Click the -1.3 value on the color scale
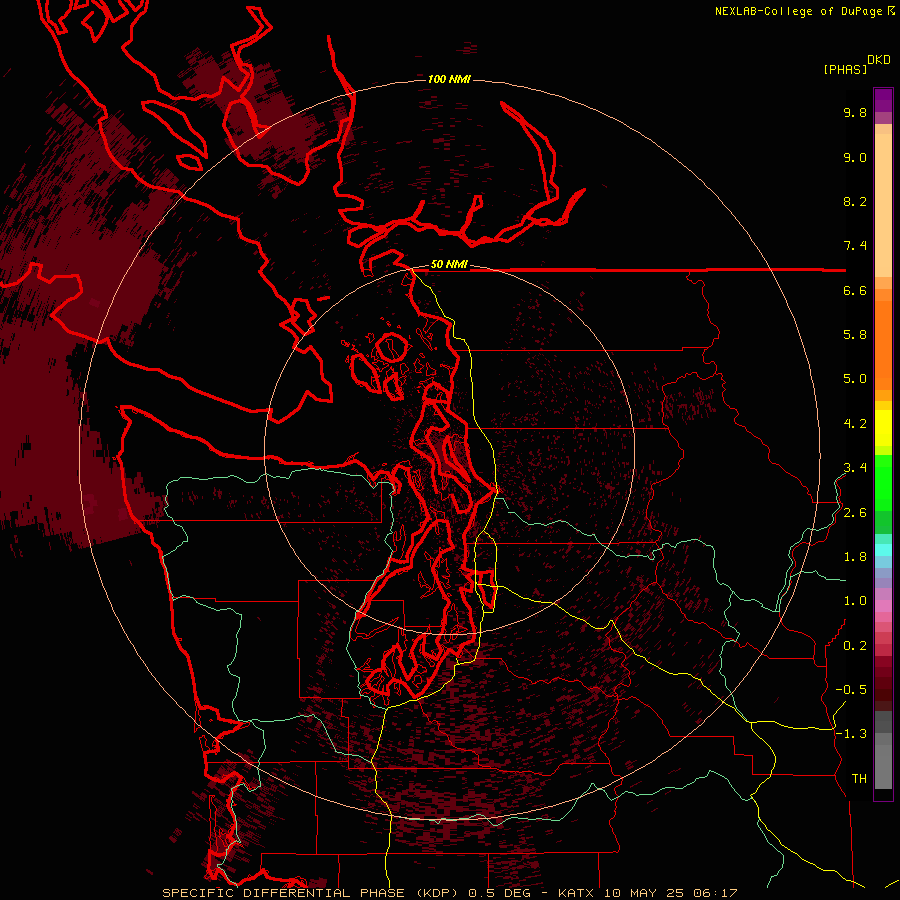The width and height of the screenshot is (900, 900). 851,734
